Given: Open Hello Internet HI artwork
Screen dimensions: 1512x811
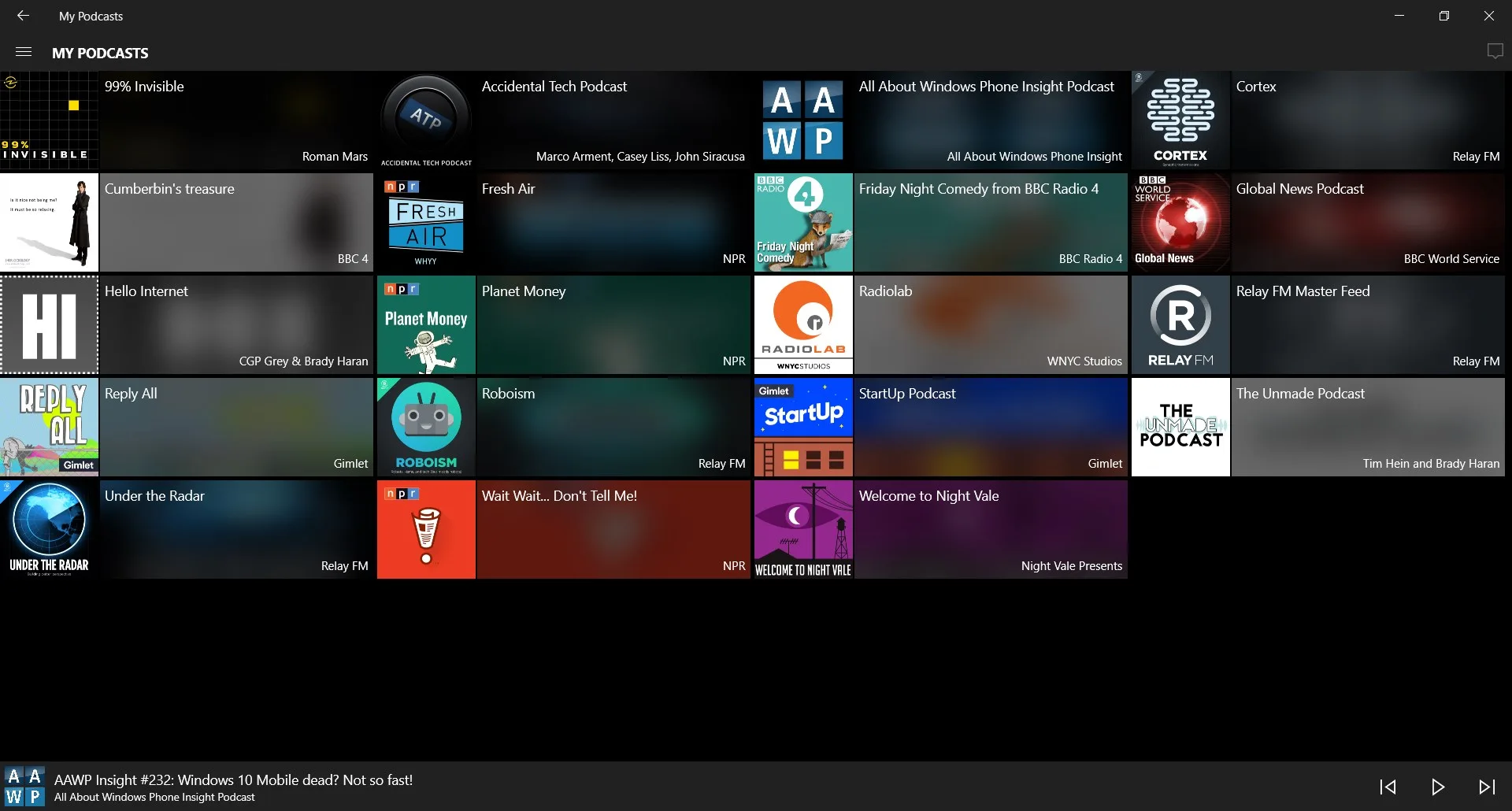Looking at the screenshot, I should click(x=49, y=325).
